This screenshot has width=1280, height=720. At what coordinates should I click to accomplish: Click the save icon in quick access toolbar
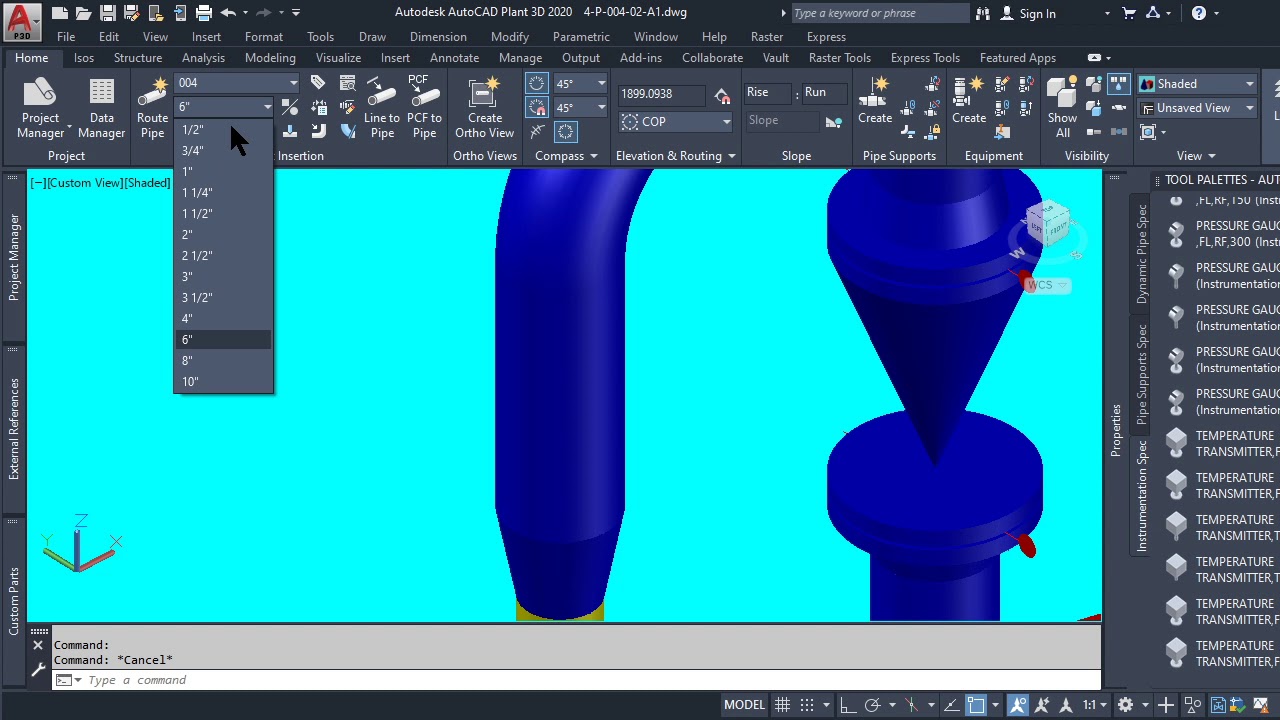point(108,13)
